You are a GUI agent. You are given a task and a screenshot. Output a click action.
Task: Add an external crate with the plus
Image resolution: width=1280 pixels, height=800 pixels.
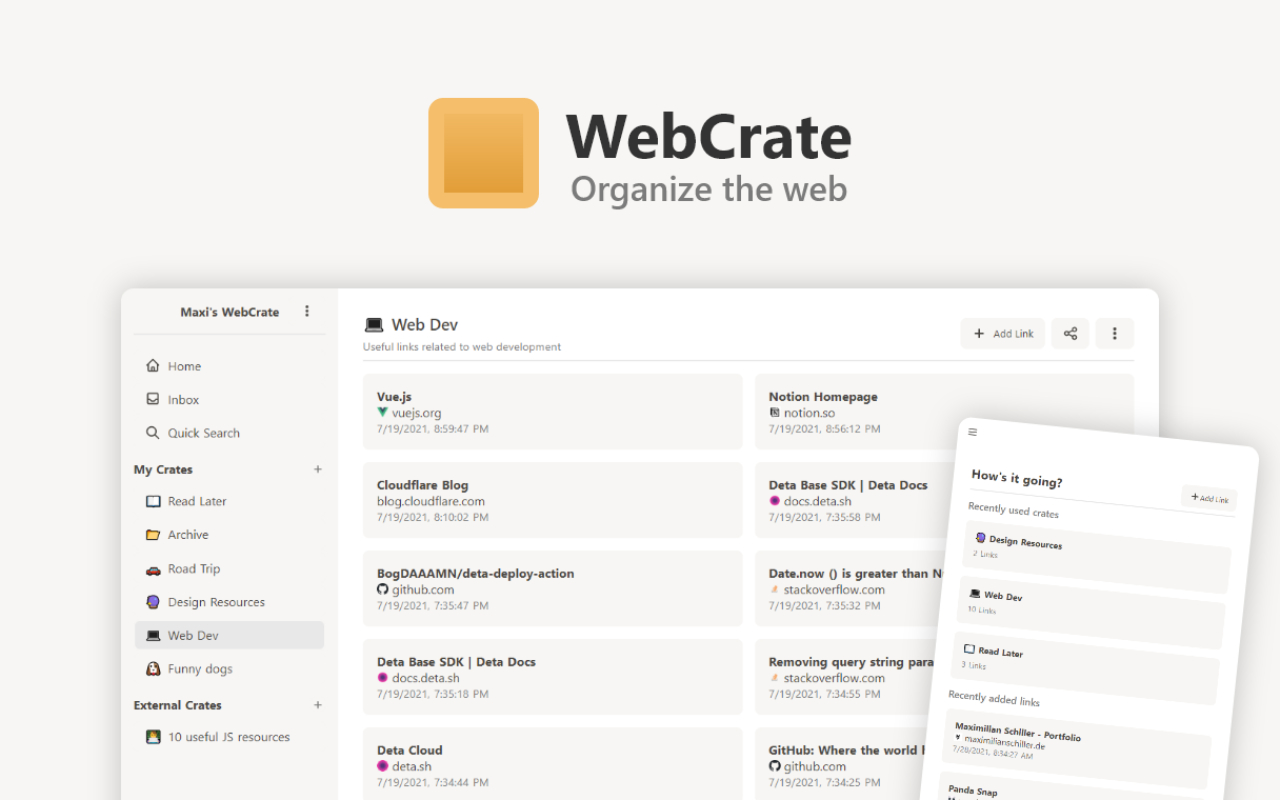[x=317, y=704]
